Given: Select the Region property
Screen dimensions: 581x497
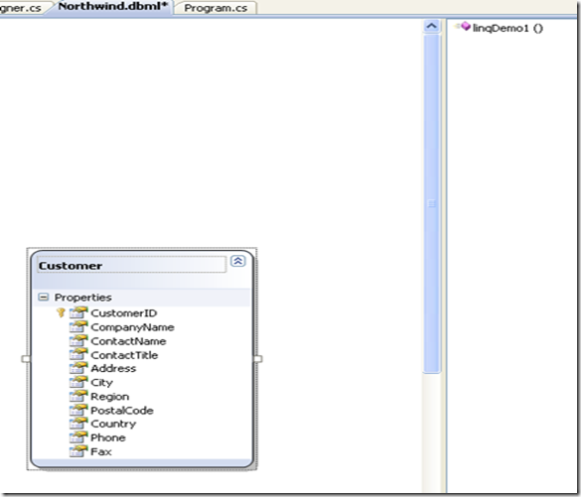Looking at the screenshot, I should pos(110,397).
